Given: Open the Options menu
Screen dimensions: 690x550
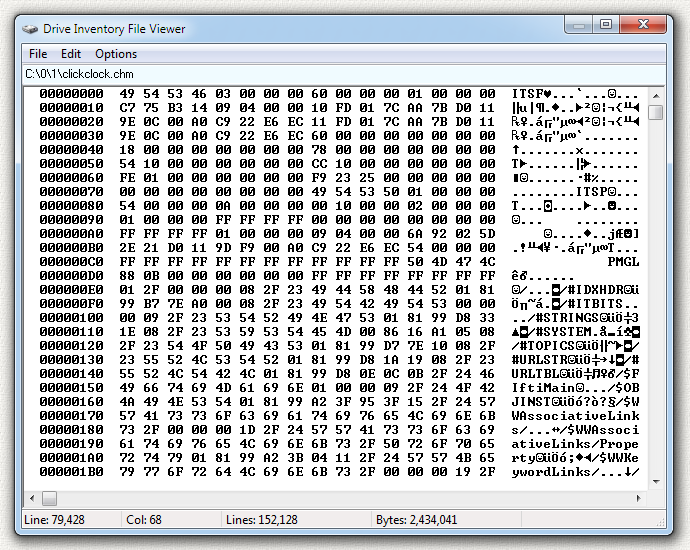Looking at the screenshot, I should (116, 54).
